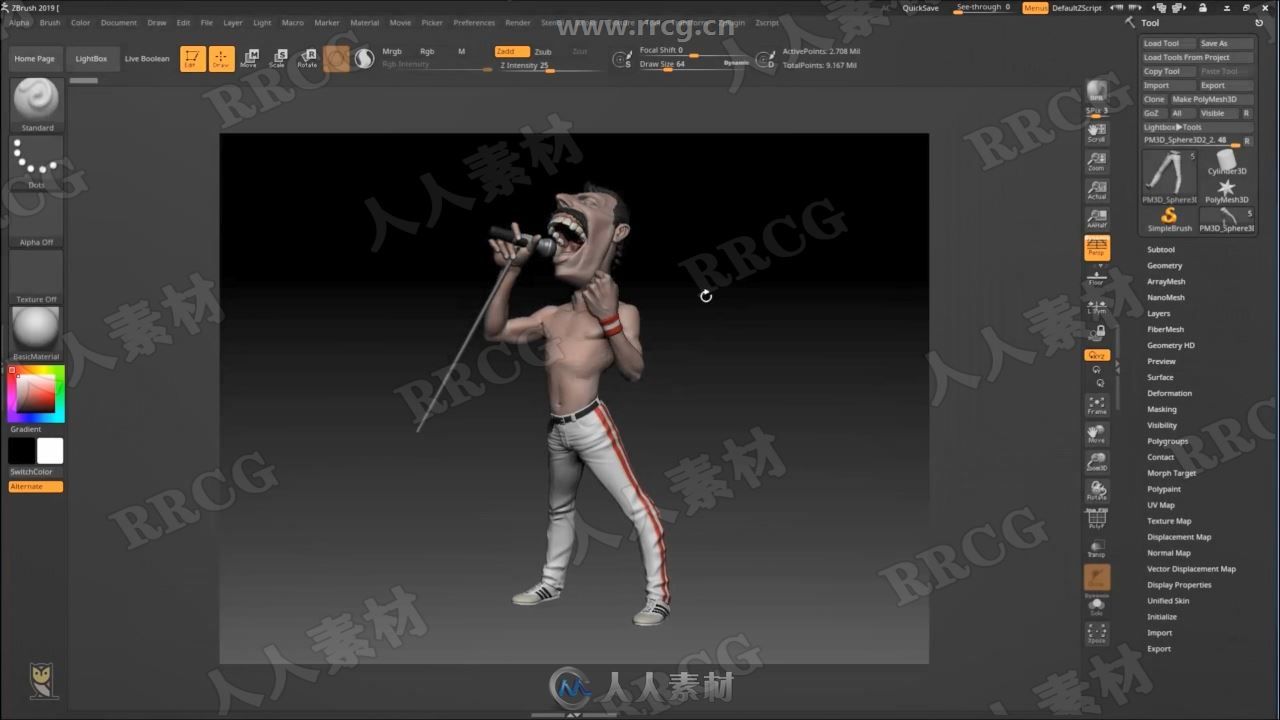
Task: Open the BasicMaterial selector
Action: tap(37, 334)
